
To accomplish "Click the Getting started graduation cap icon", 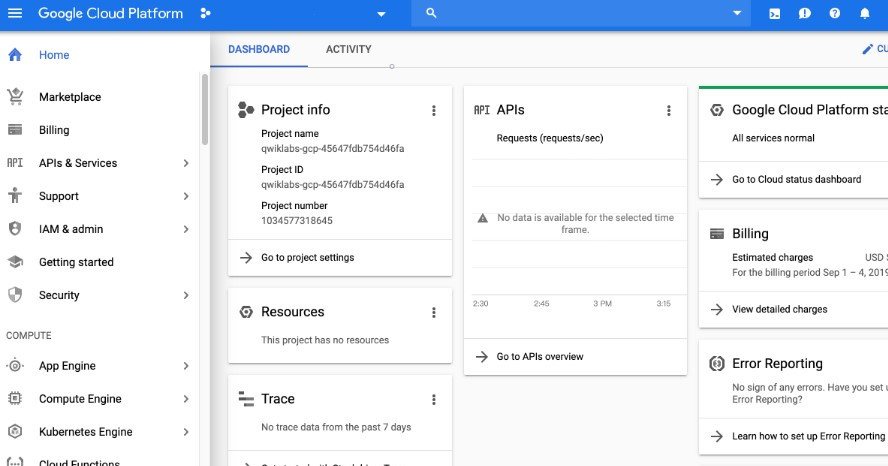I will point(15,262).
